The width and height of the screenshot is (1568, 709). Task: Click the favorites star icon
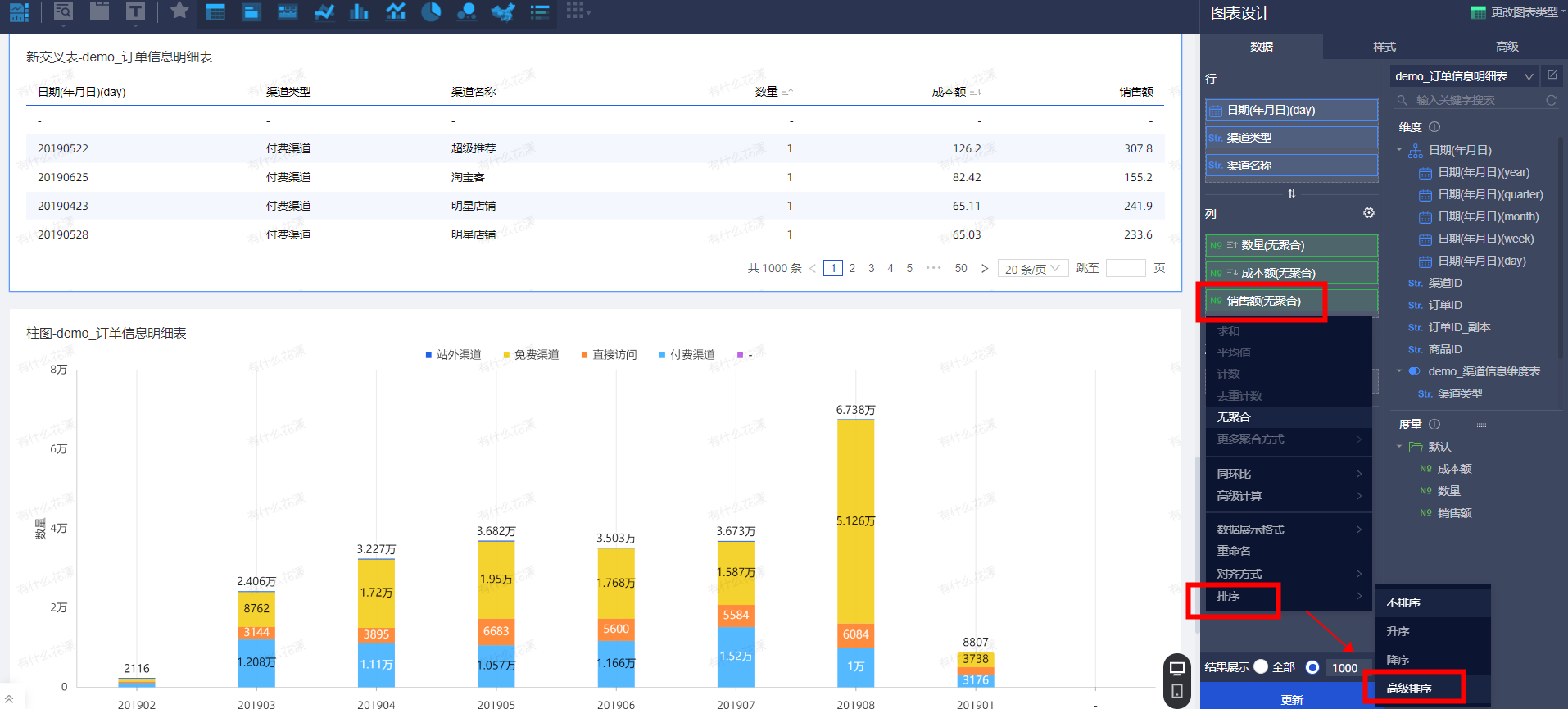179,11
